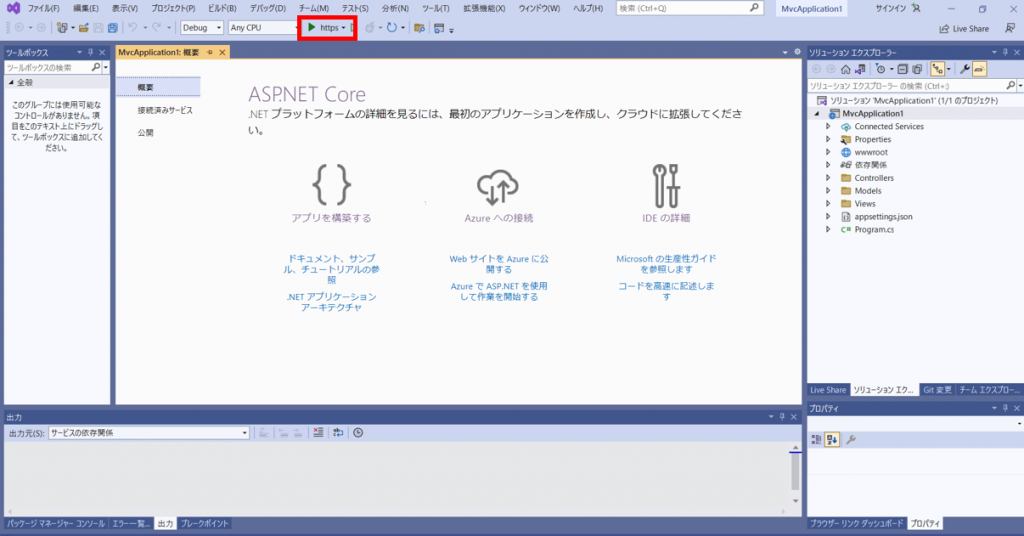The width and height of the screenshot is (1024, 536).
Task: Click the Undo arrow in the toolbar
Action: tap(133, 27)
